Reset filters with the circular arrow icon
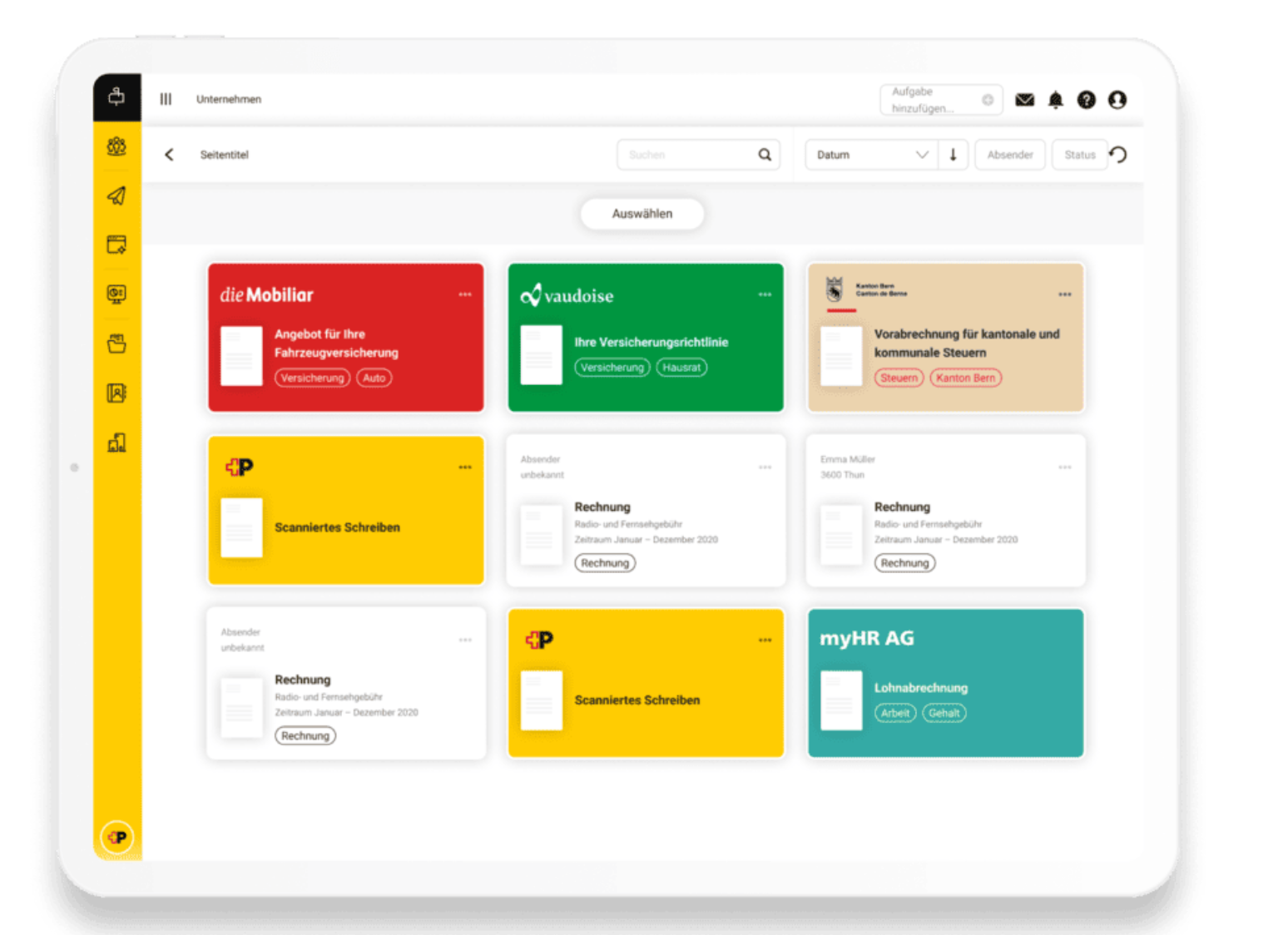 pos(1119,155)
